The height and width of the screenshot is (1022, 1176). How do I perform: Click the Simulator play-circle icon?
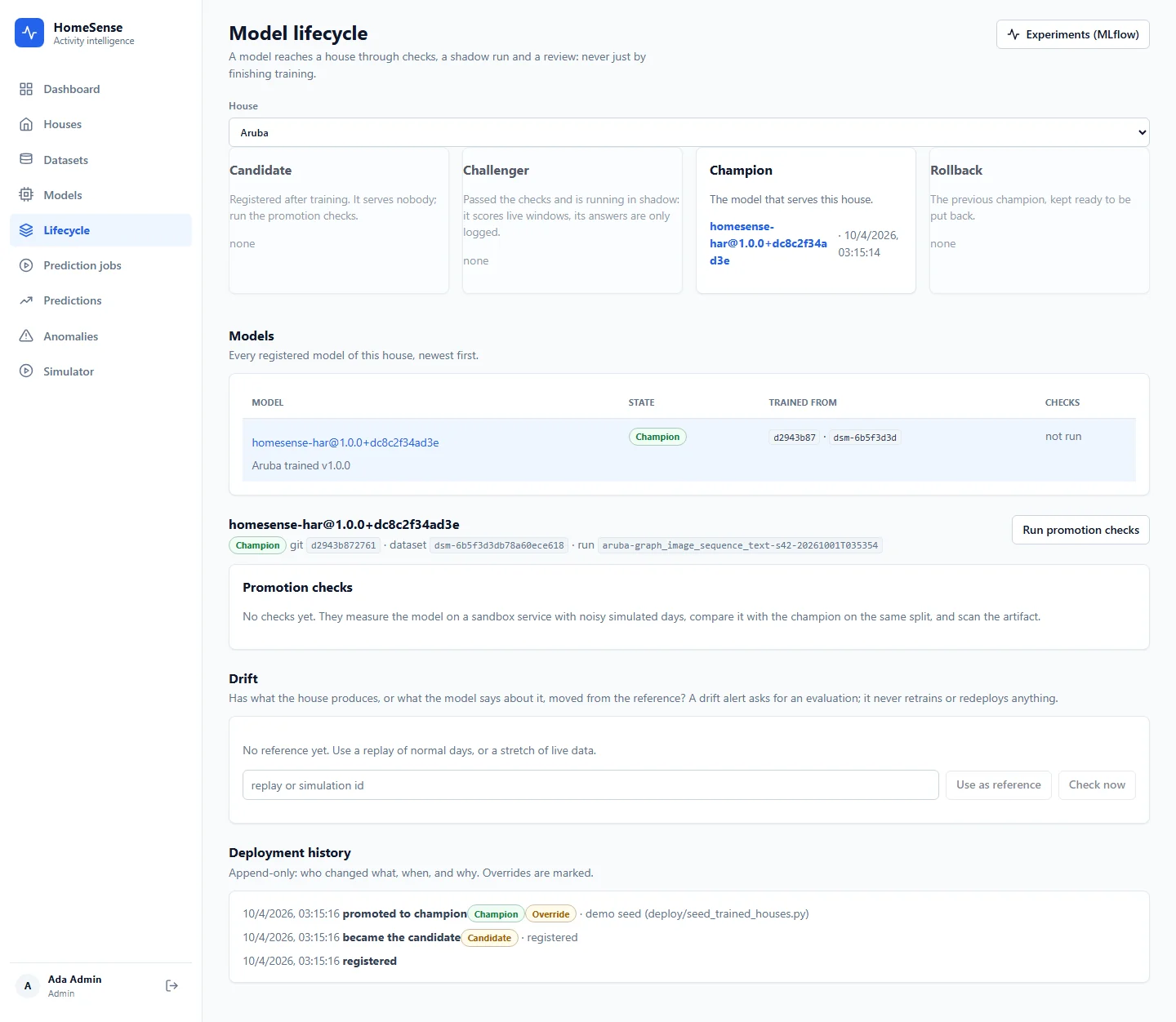(x=26, y=371)
